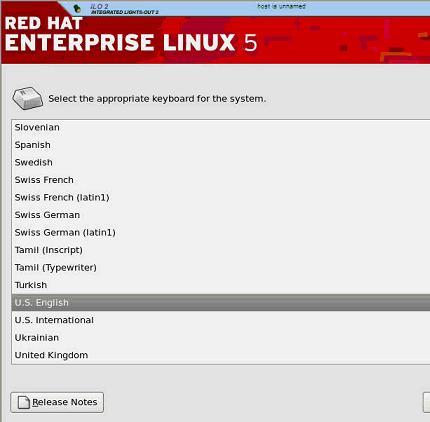This screenshot has height=422, width=430.
Task: Choose the plain Swiss German entry
Action: pos(221,215)
